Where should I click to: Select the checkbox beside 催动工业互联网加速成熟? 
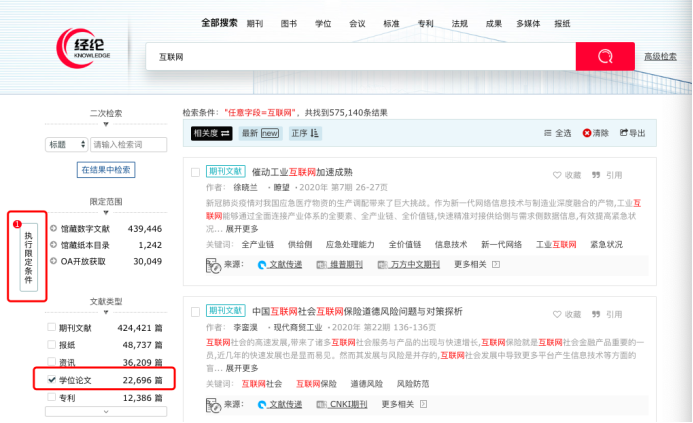196,172
